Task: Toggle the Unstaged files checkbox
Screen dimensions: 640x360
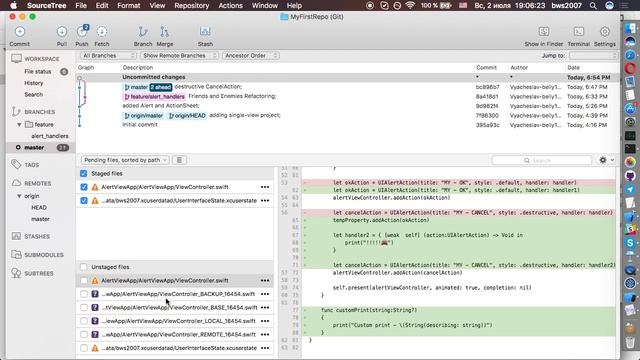Action: pos(84,267)
